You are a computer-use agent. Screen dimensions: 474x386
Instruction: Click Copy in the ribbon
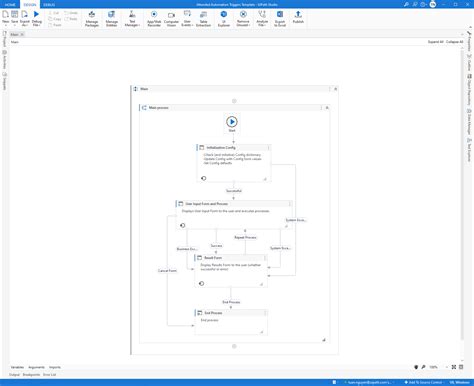pyautogui.click(x=55, y=19)
